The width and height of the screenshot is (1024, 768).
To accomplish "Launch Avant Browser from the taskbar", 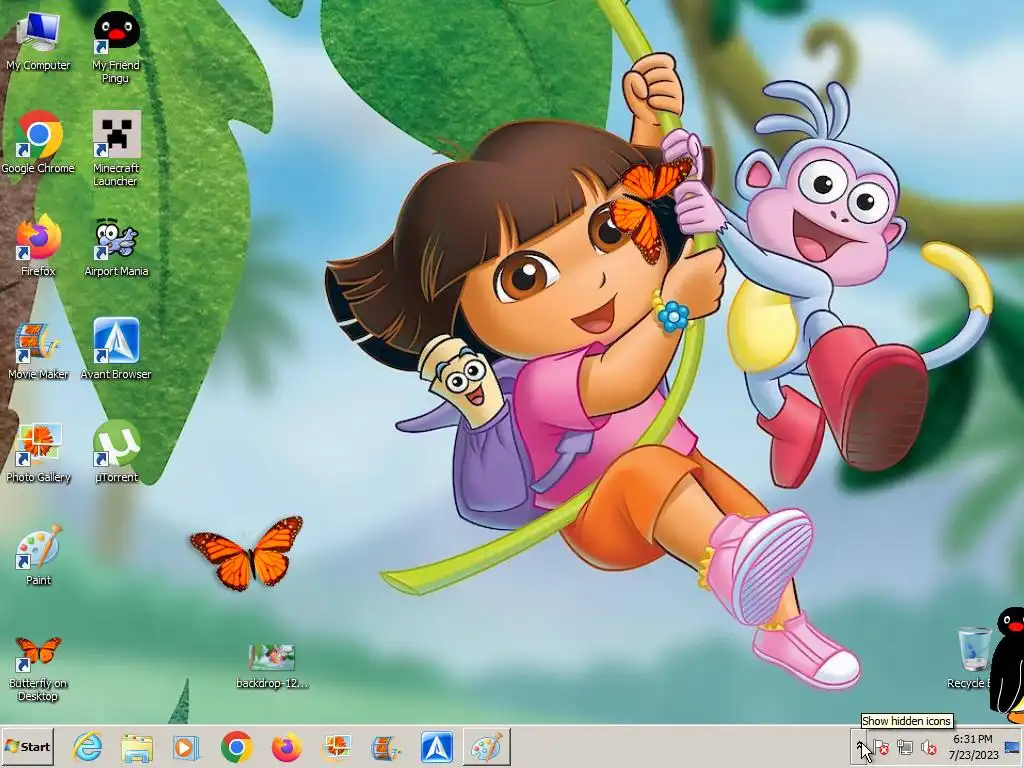I will click(x=436, y=747).
